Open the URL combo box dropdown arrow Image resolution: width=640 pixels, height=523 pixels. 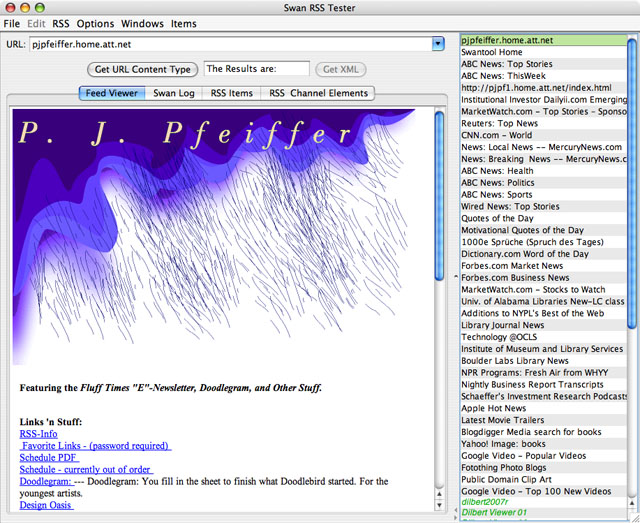coord(437,44)
